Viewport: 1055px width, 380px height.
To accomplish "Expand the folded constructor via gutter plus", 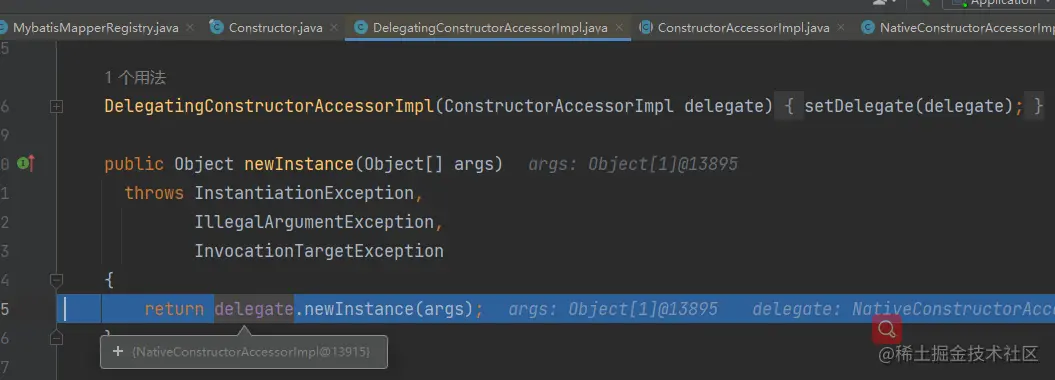I will 57,106.
